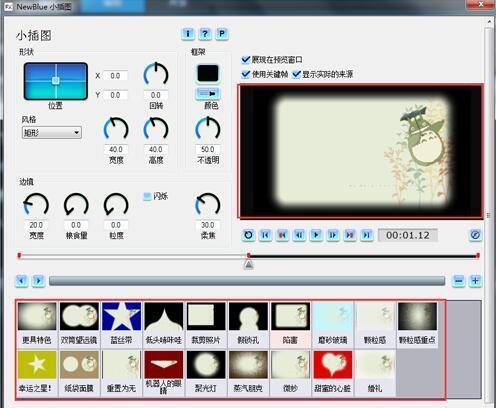Click the loop playback icon
Screen dimensions: 496x408
tap(248, 235)
